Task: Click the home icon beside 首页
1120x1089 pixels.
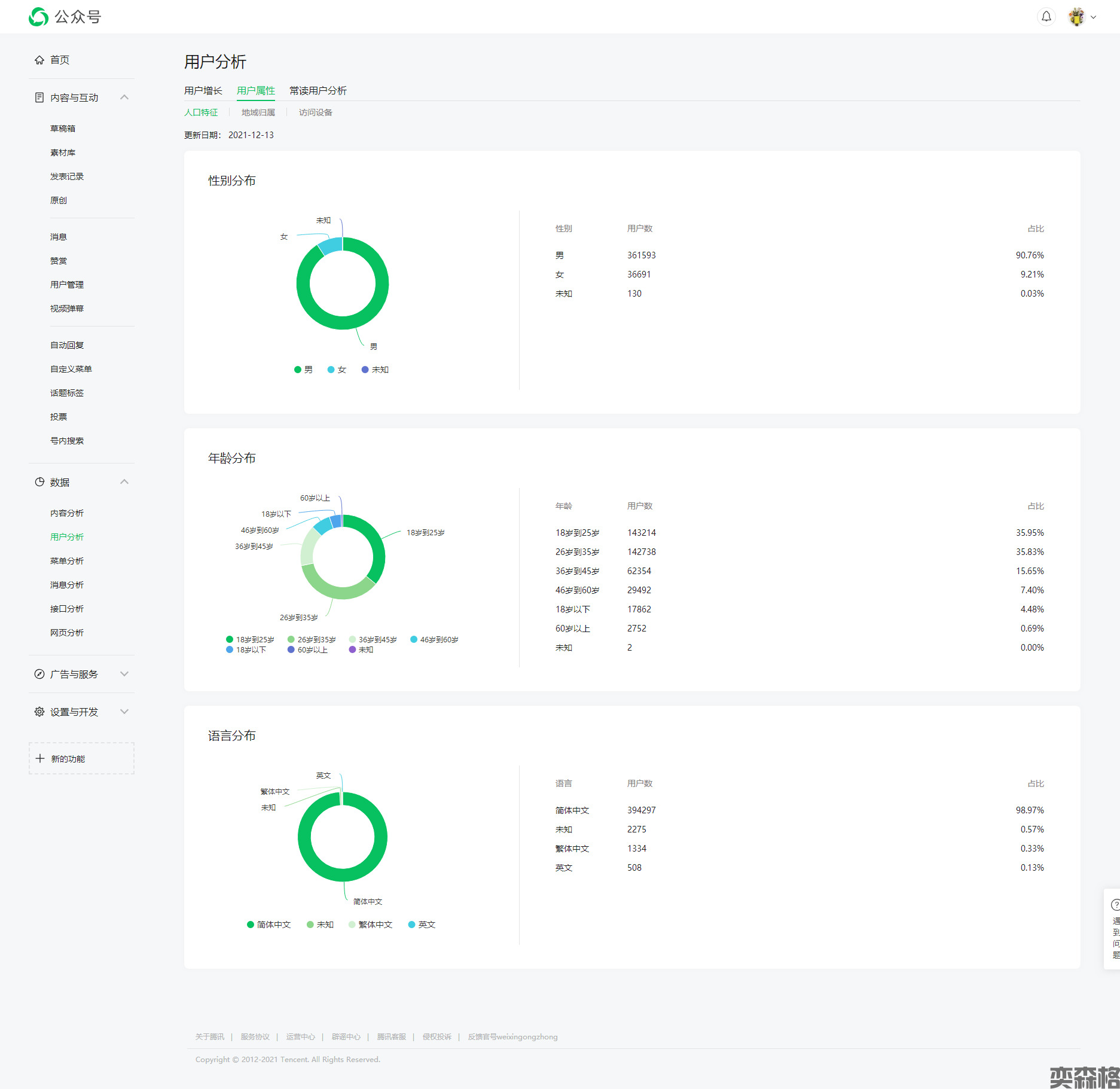Action: 39,60
